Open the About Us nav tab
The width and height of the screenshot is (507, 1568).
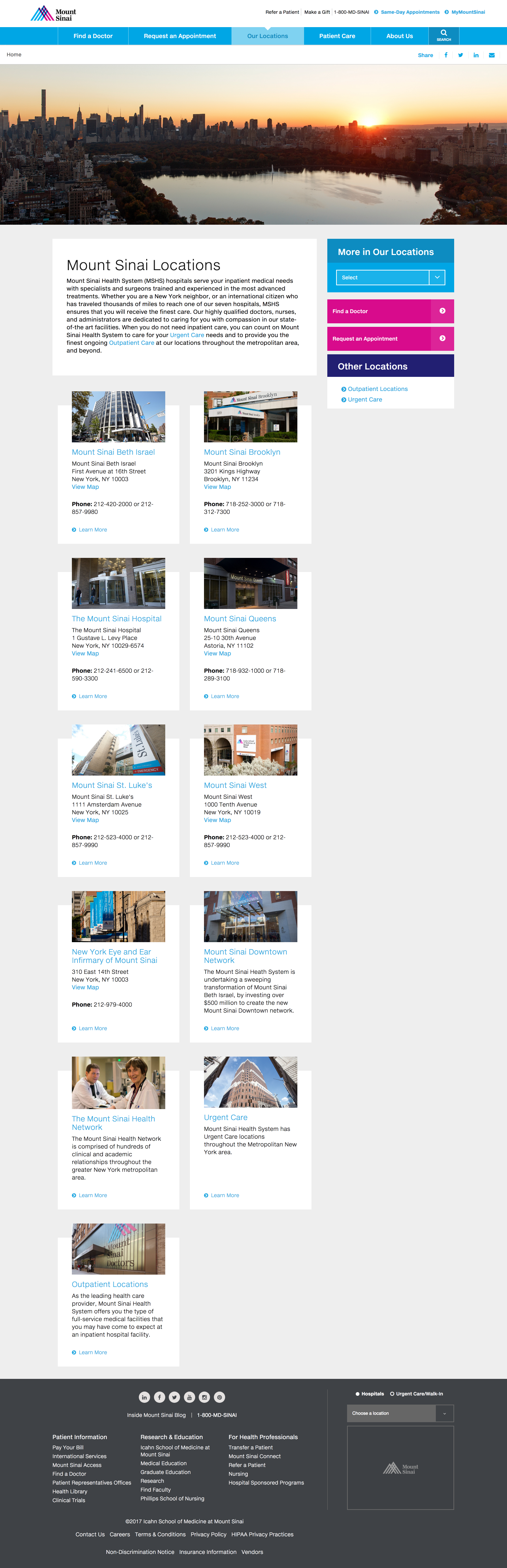coord(399,36)
